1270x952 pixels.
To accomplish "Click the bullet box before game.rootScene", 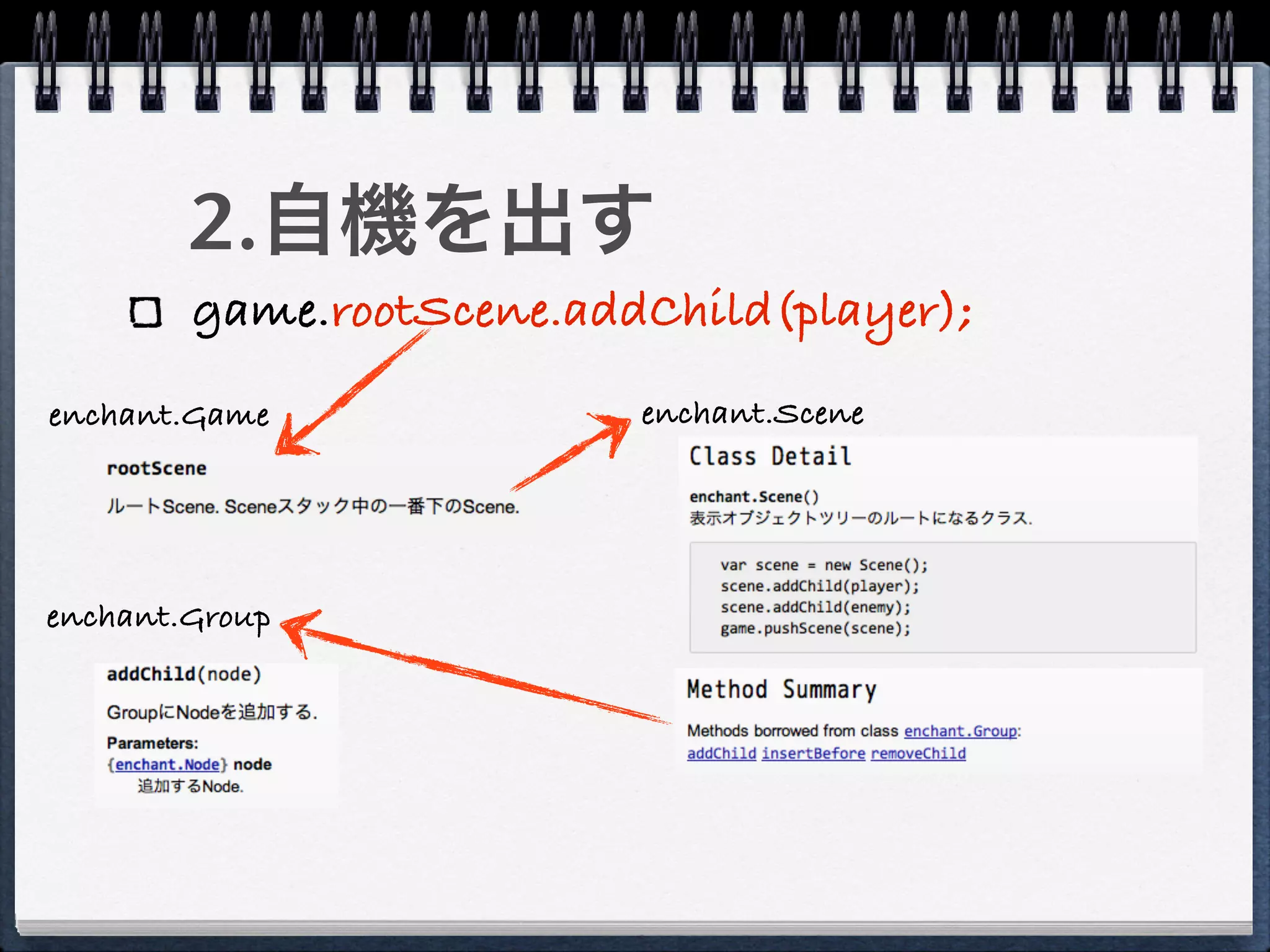I will pos(146,312).
